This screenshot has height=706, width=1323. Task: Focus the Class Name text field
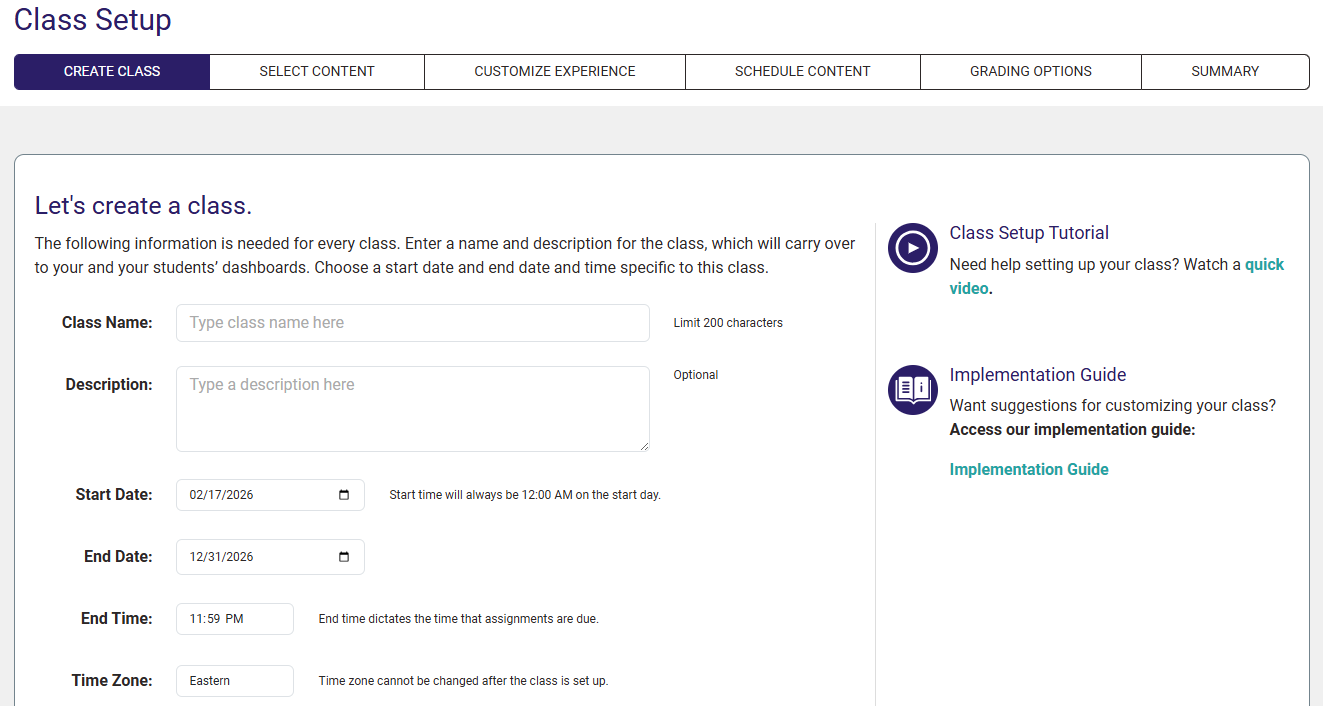[x=412, y=323]
